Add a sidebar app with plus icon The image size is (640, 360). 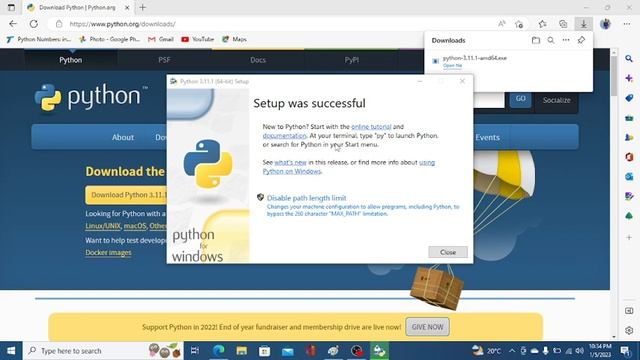tap(629, 237)
